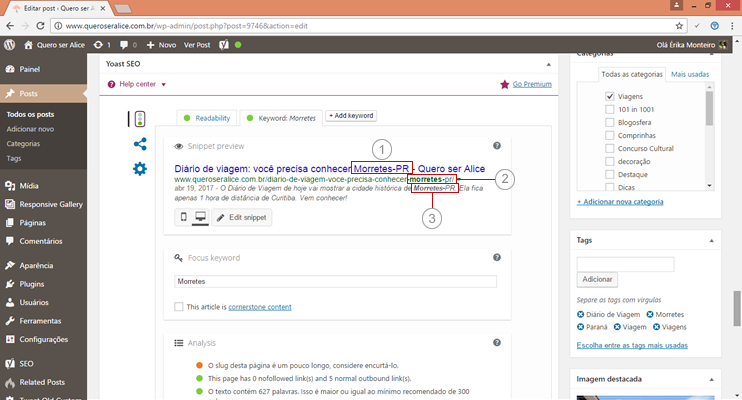
Task: Open the Novo menu in admin bar
Action: click(161, 45)
